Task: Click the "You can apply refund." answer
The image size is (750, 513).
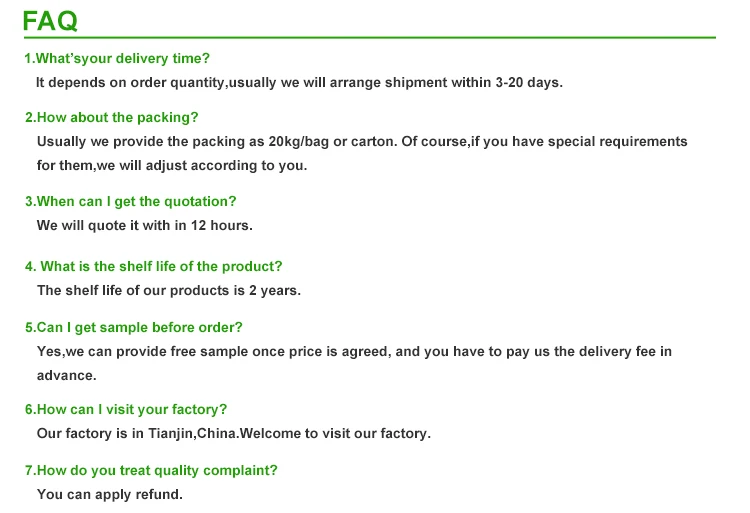Action: [x=109, y=494]
